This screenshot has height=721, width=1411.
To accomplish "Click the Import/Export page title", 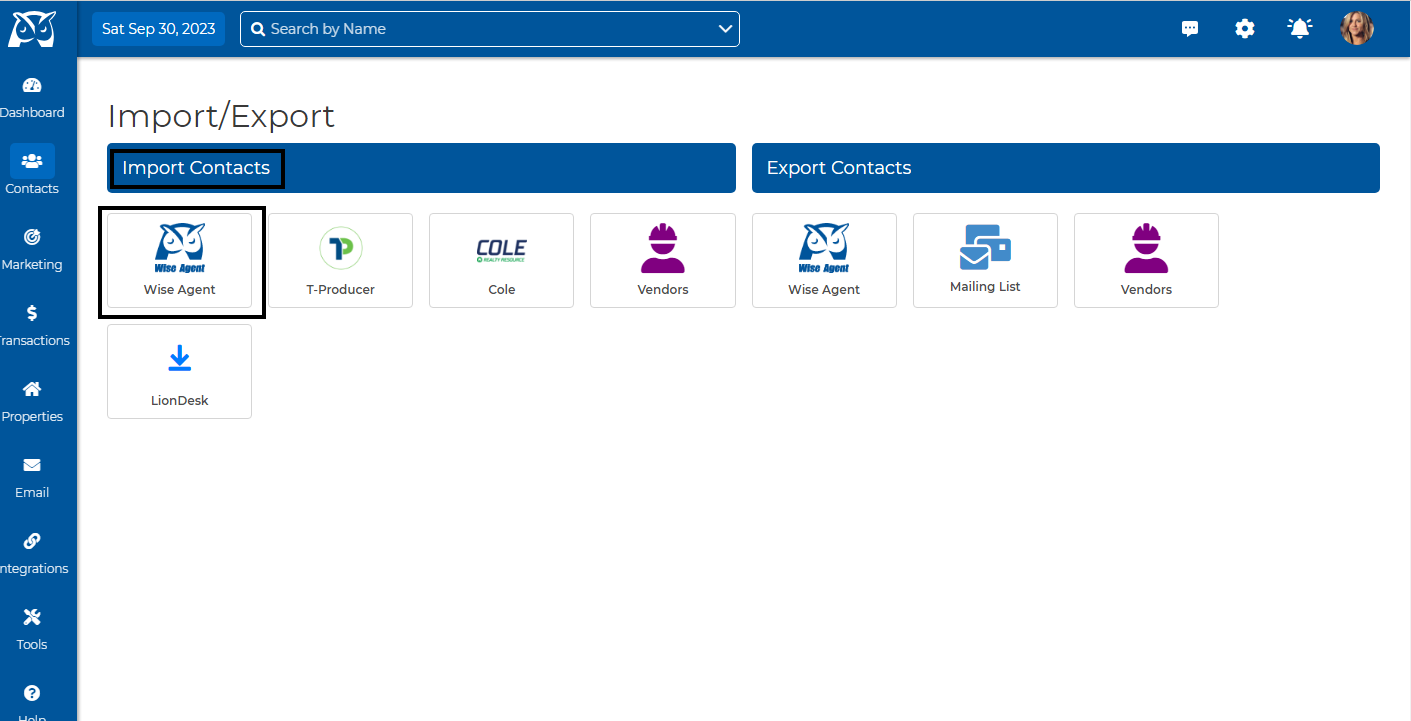I will (x=221, y=116).
